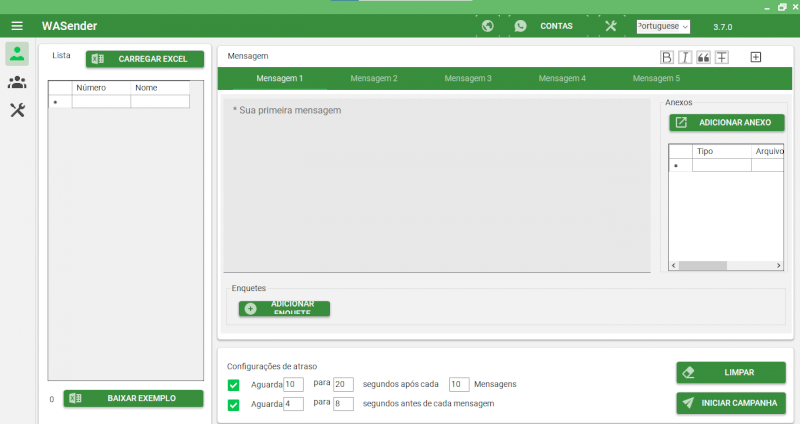Screen dimensions: 800x424
Task: Apply bold formatting to message
Action: [x=667, y=57]
